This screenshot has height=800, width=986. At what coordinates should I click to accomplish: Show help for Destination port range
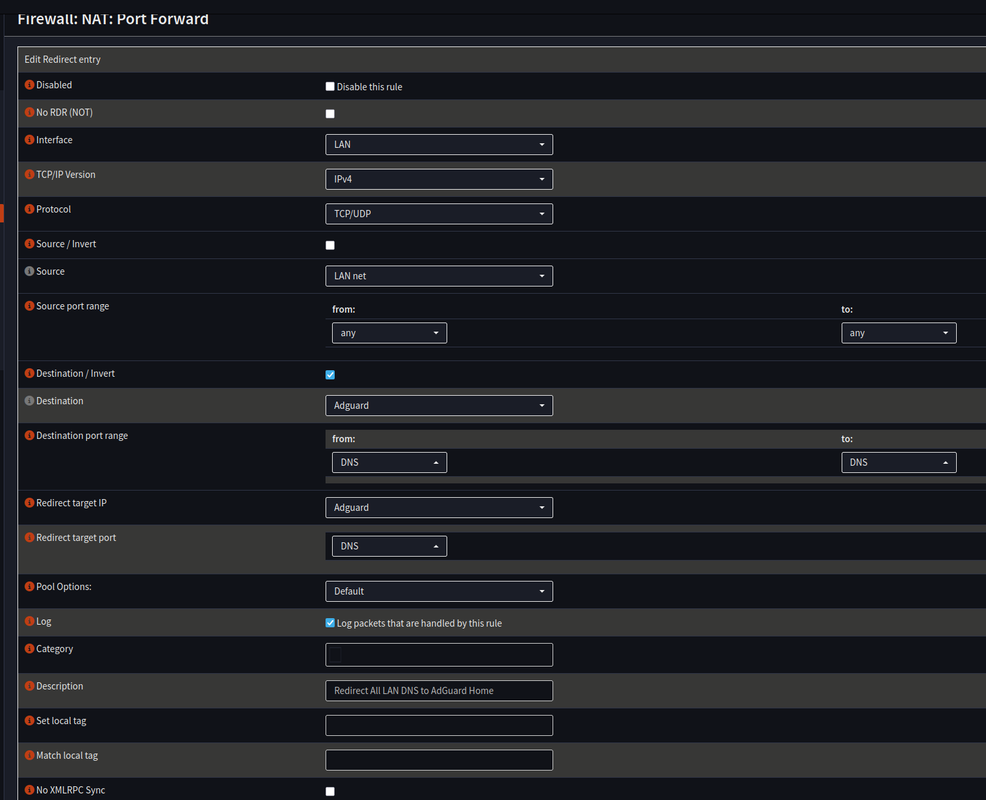pos(29,435)
